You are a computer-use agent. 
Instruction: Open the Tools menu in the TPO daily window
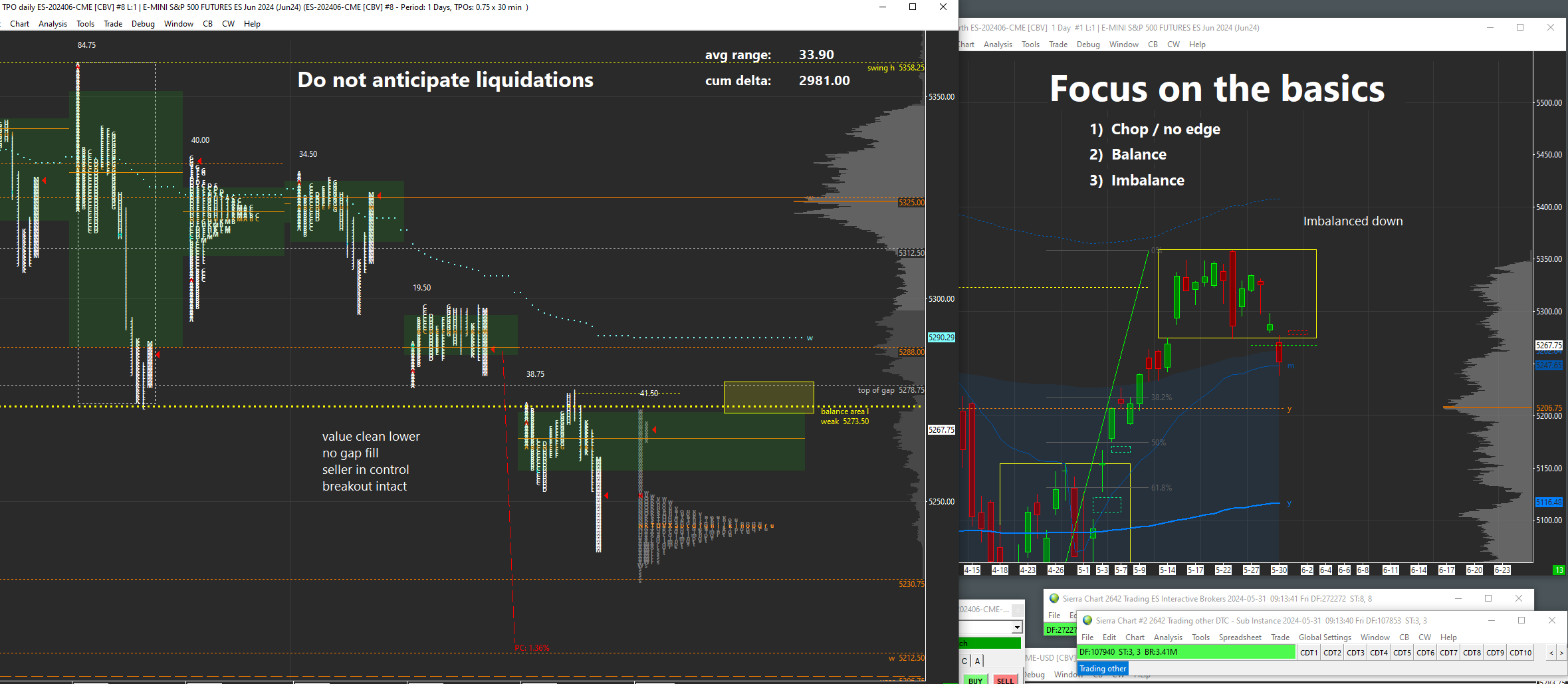pos(85,24)
